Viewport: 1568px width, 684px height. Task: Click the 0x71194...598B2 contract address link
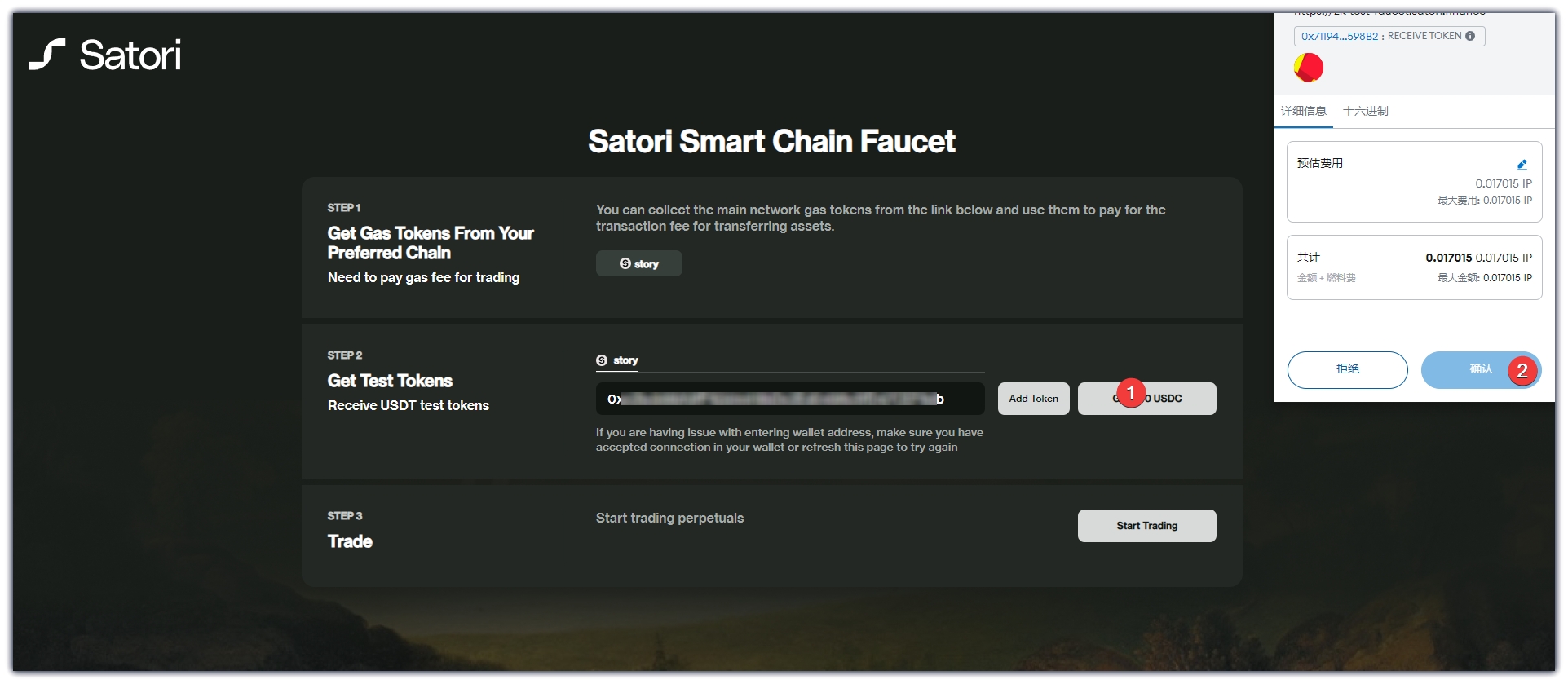click(1339, 36)
